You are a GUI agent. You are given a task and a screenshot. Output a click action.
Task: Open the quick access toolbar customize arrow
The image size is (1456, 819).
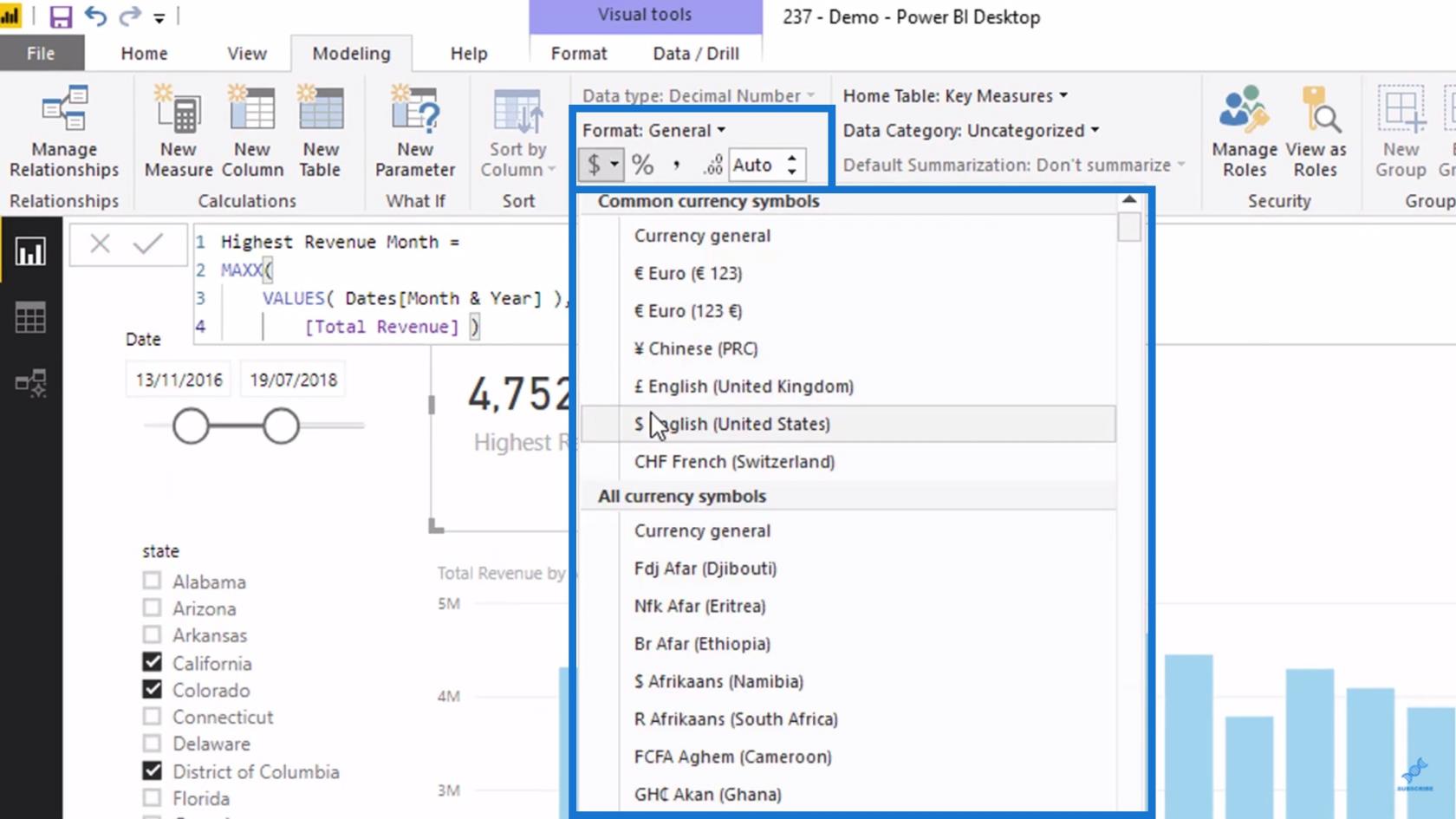[x=159, y=17]
